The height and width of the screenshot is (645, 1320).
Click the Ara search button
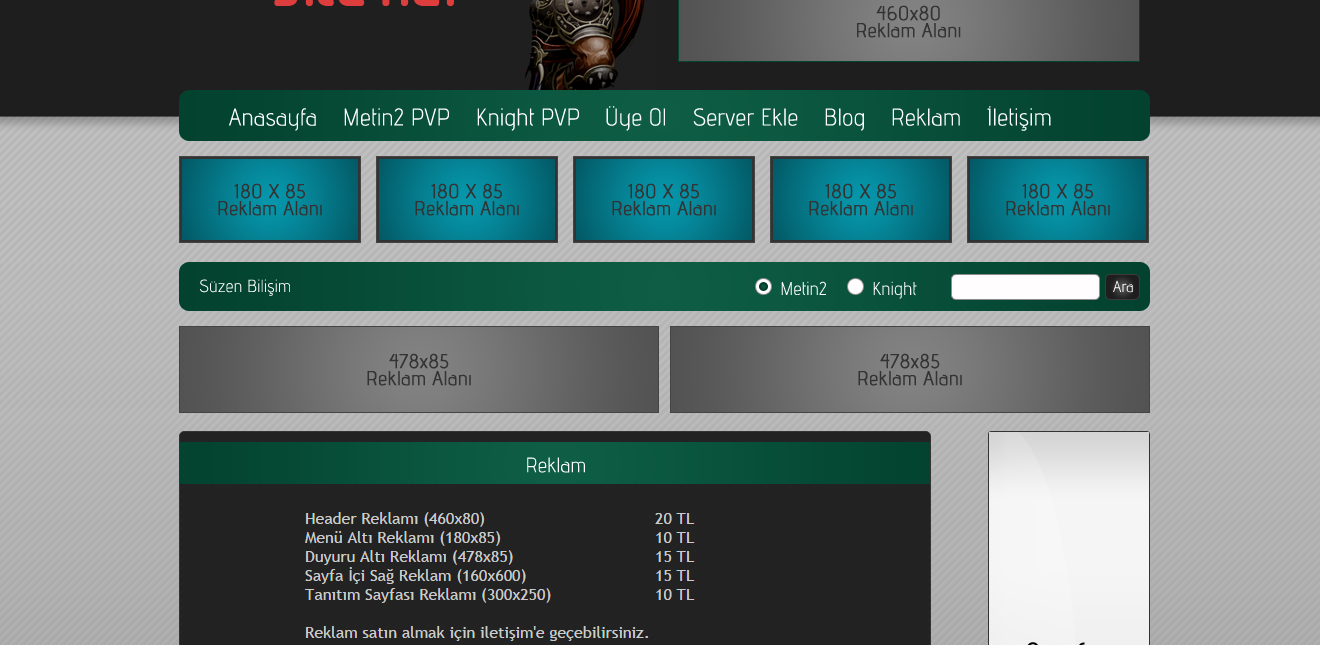pos(1123,287)
